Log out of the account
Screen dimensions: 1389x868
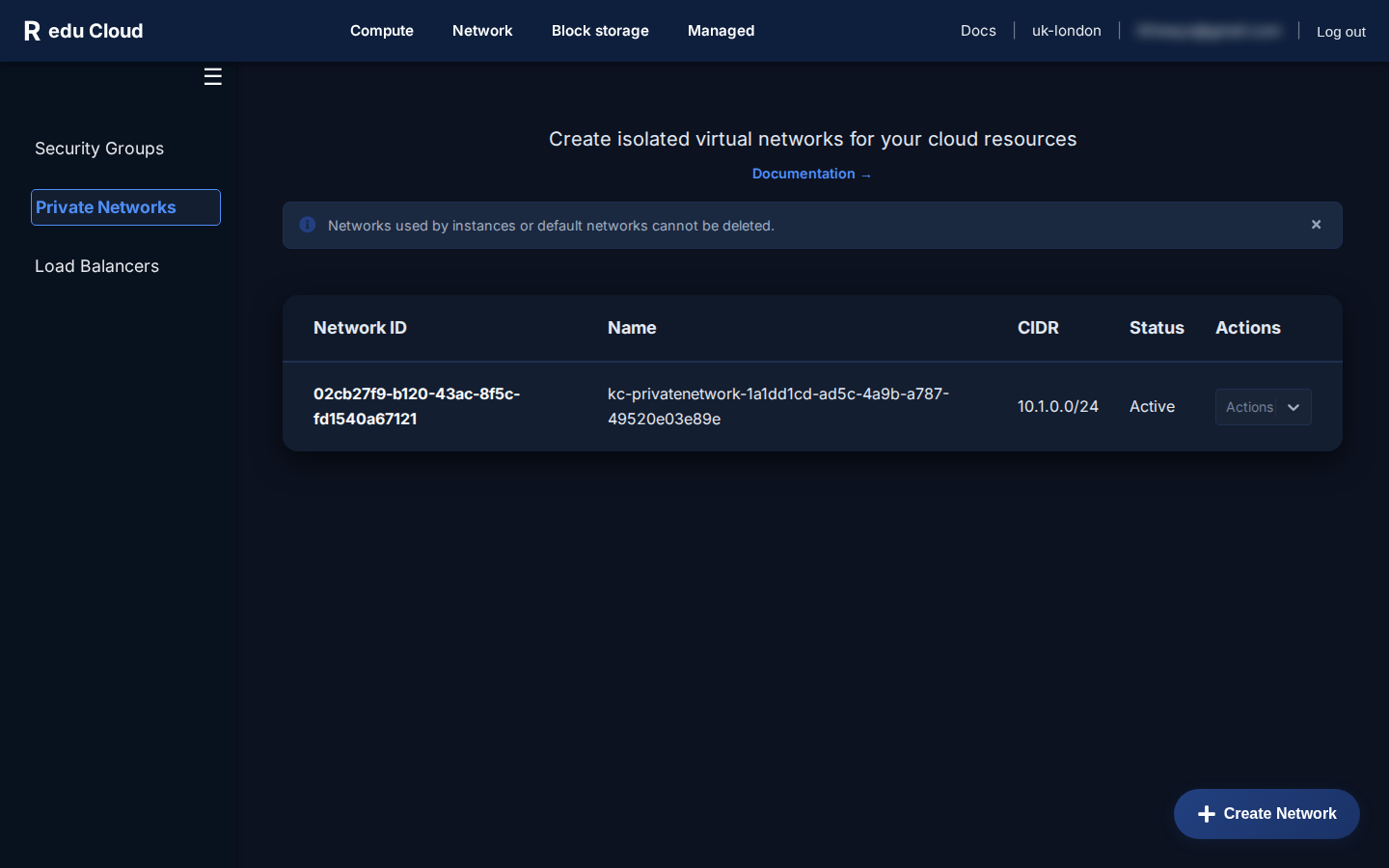click(x=1341, y=32)
